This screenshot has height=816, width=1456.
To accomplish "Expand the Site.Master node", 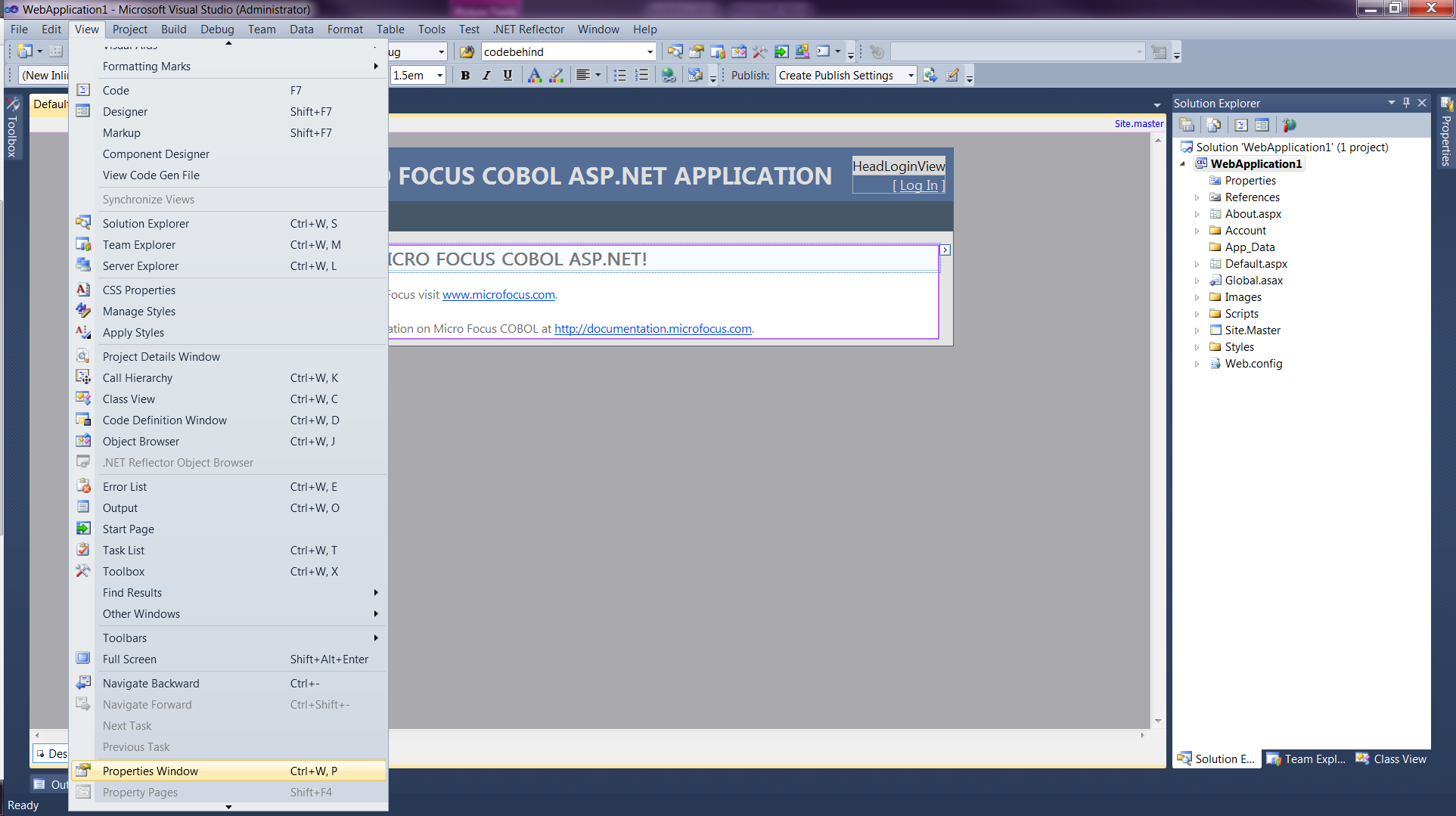I will click(1197, 330).
